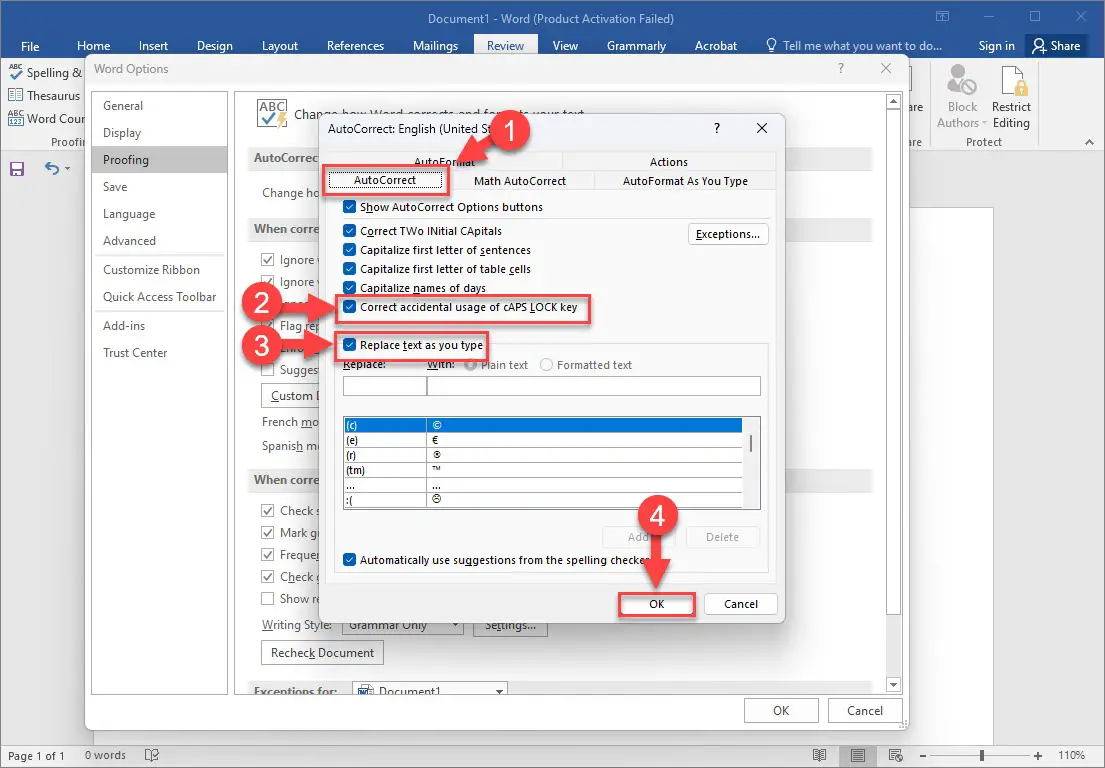Click the Word Count icon in ribbon
Screen dimensions: 1105x768
point(16,118)
